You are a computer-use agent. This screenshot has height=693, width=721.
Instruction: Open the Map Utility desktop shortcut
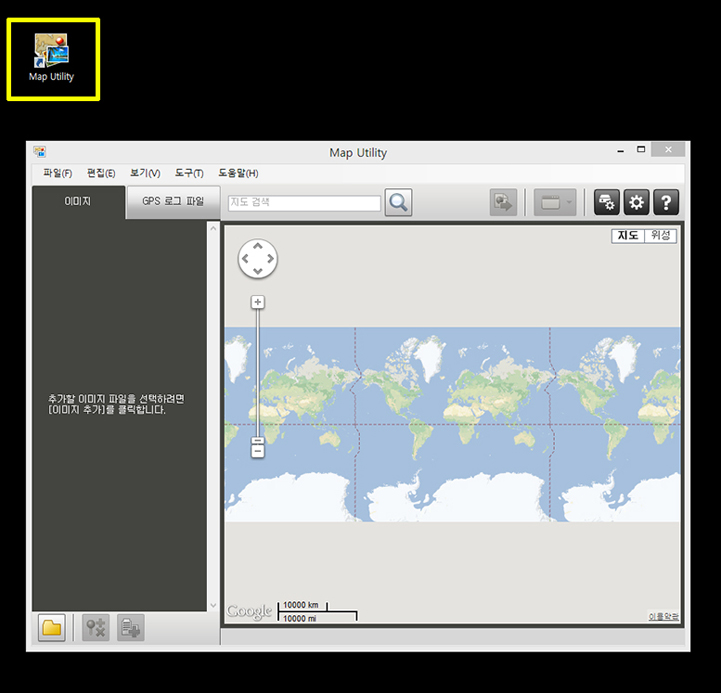coord(52,58)
